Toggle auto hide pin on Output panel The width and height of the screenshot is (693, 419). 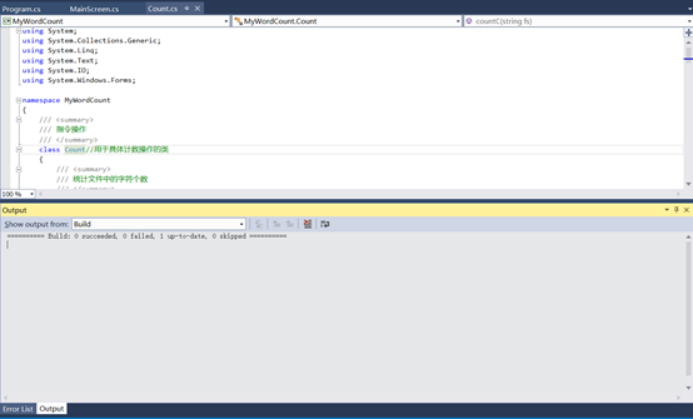click(676, 210)
